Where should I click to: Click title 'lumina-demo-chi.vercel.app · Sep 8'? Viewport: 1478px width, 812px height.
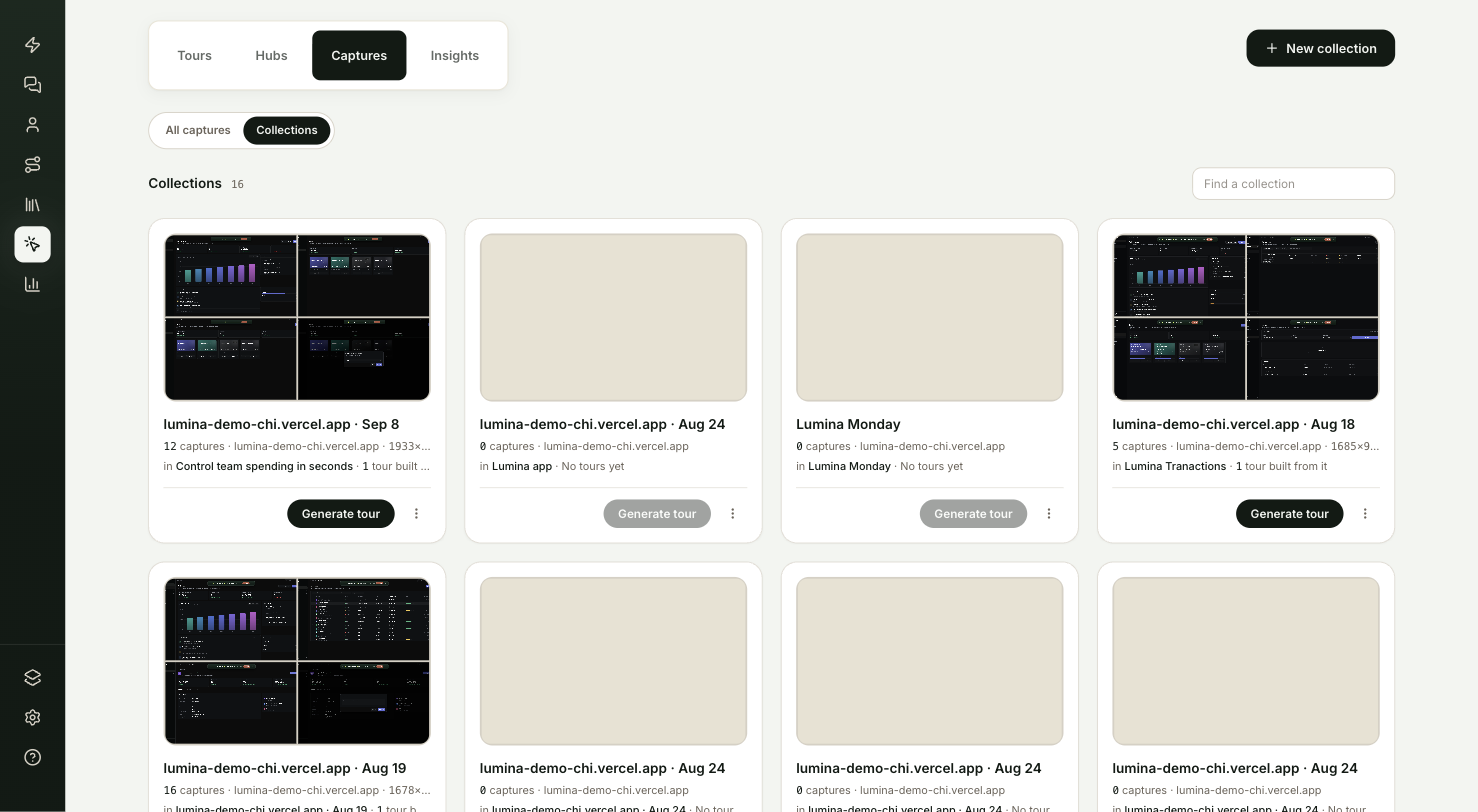[x=281, y=424]
